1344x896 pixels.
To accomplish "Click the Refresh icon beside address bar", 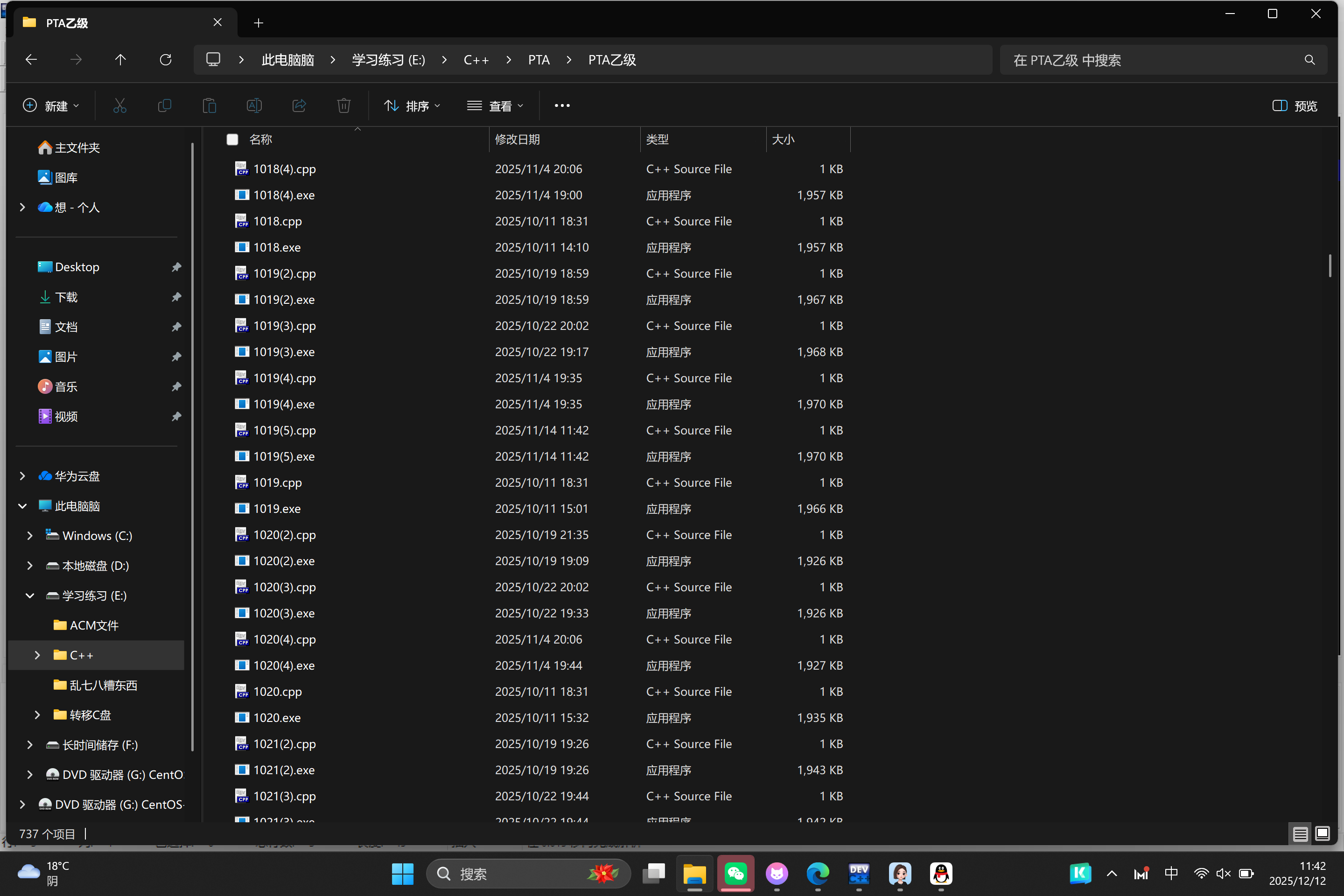I will click(x=166, y=60).
